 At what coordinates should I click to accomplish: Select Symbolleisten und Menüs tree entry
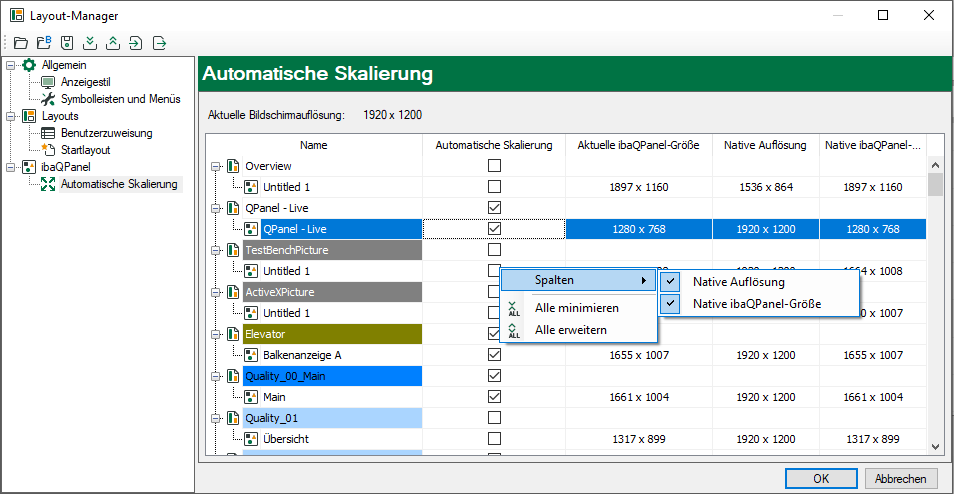tap(120, 99)
